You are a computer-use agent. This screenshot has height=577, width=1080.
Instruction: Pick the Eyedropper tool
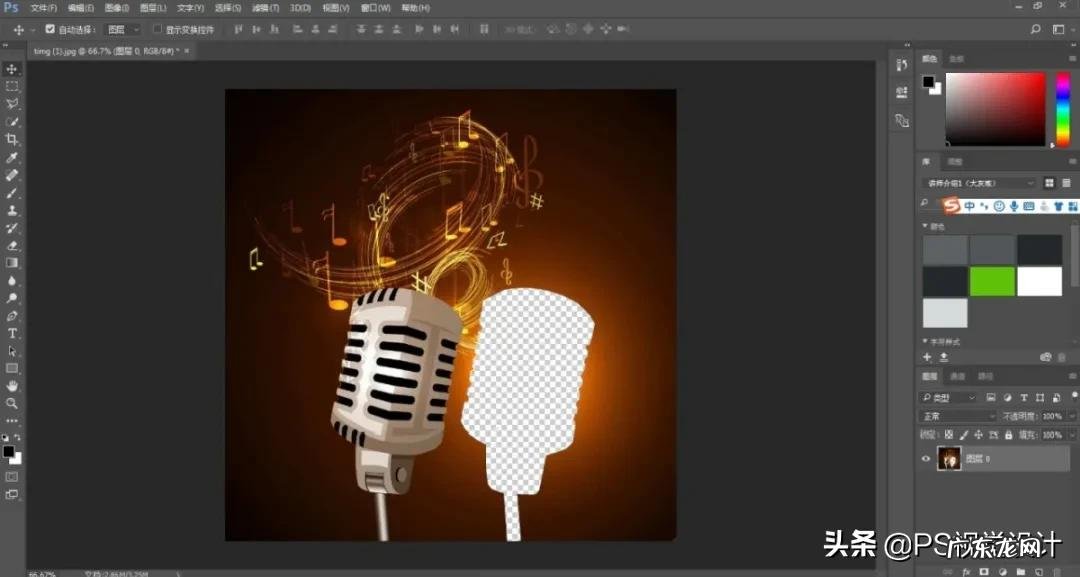12,158
